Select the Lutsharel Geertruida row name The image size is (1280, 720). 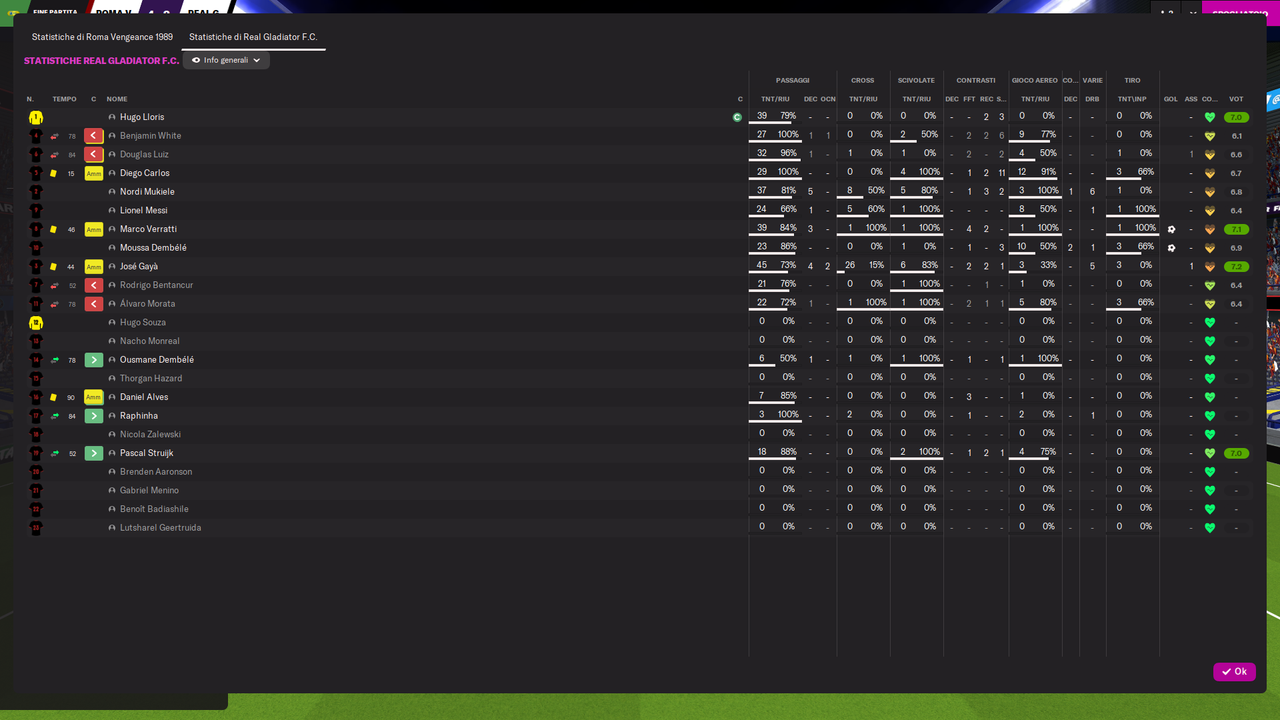coord(160,528)
